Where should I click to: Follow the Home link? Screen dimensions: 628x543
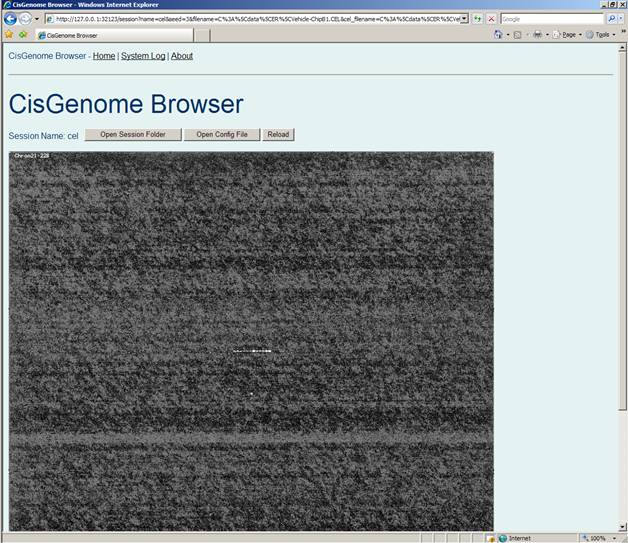tap(104, 56)
